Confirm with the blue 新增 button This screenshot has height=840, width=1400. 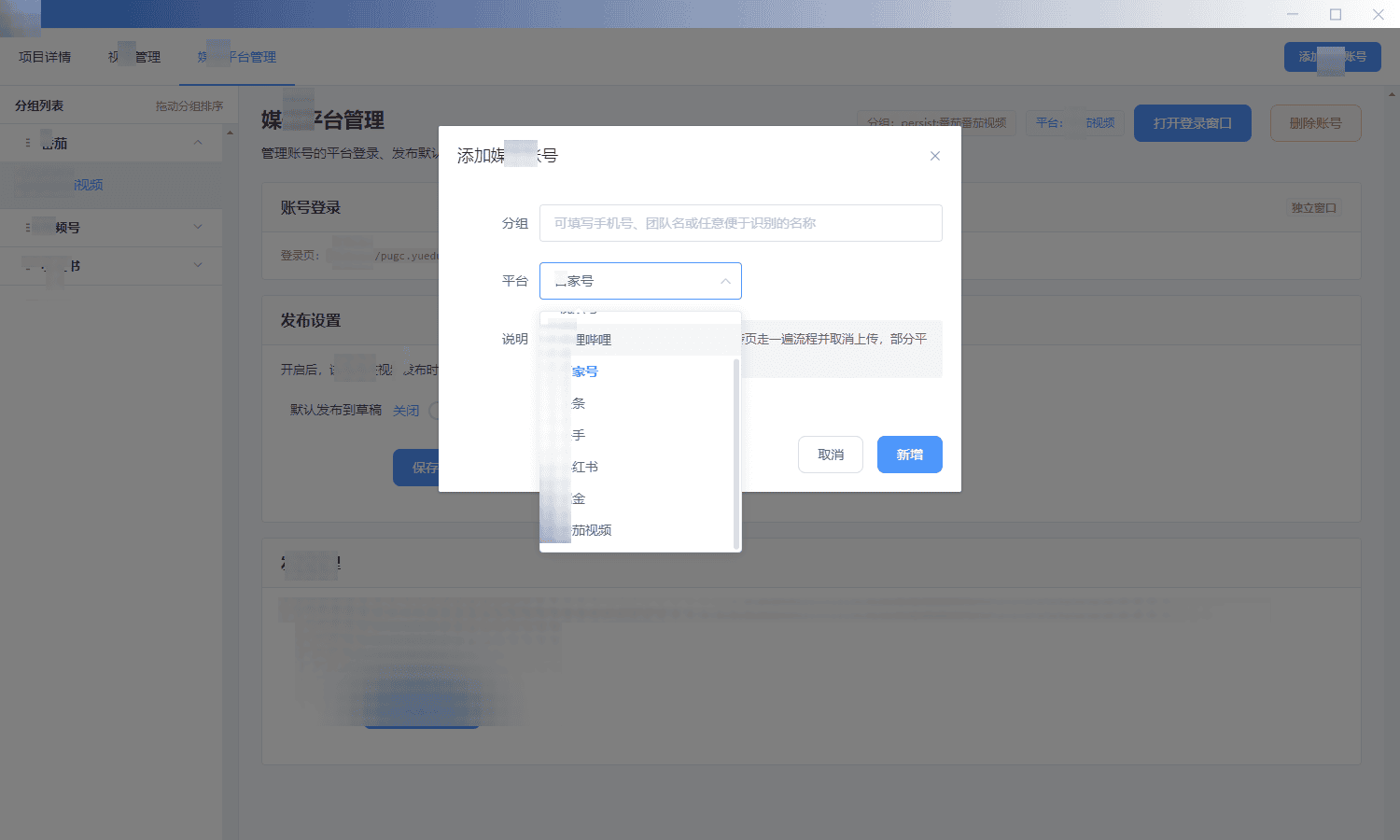(910, 455)
